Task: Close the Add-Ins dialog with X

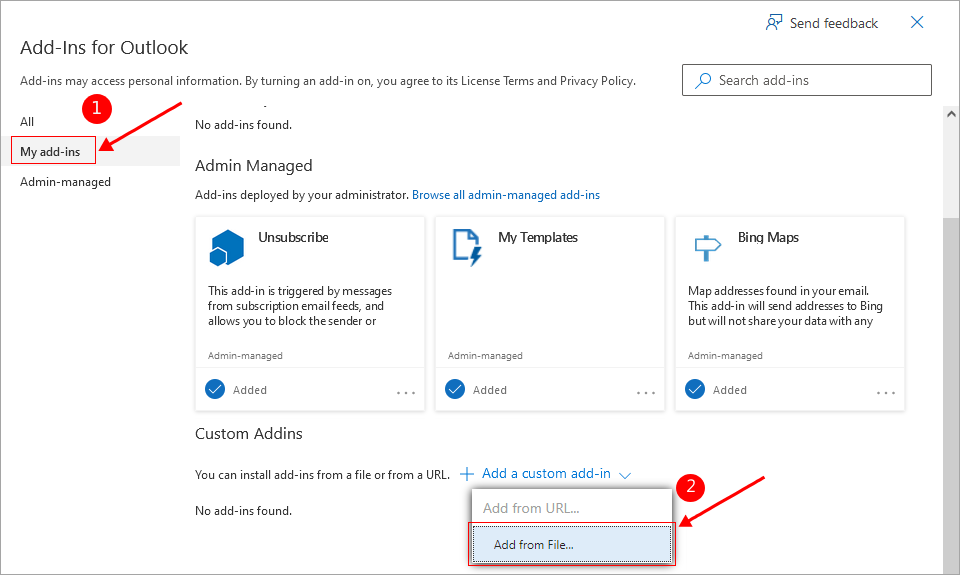Action: tap(917, 22)
